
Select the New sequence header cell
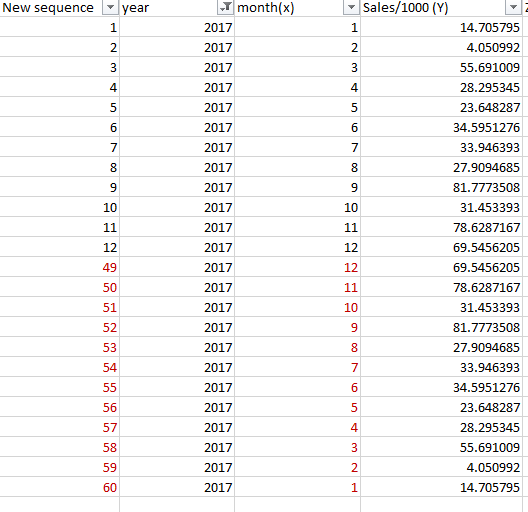pos(60,8)
